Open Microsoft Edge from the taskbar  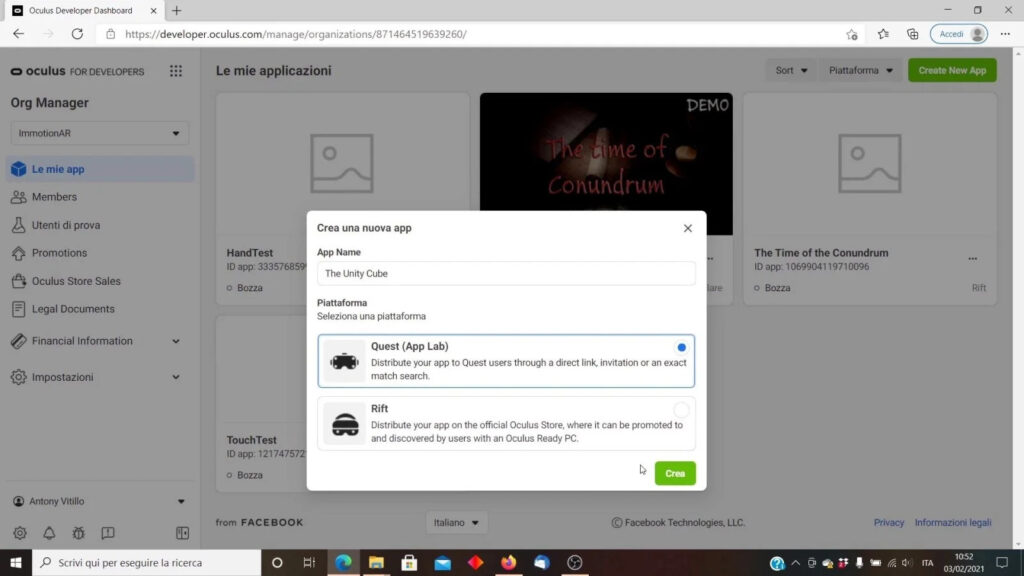343,562
